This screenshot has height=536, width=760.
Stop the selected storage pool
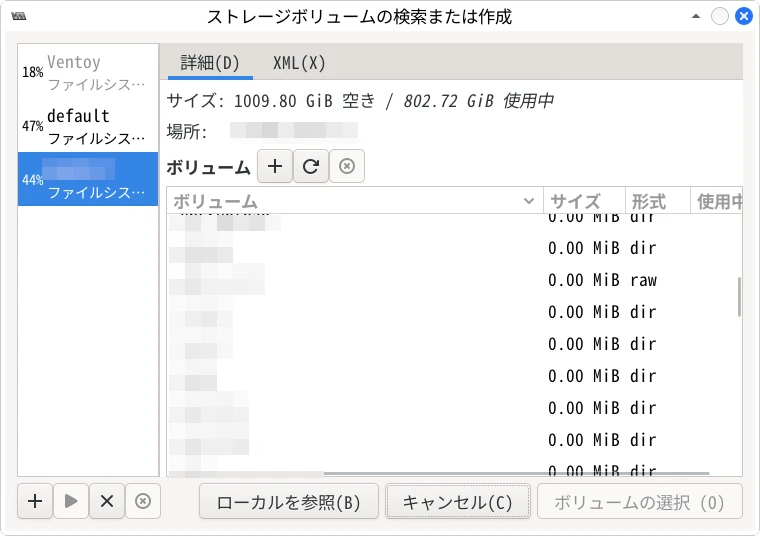(x=107, y=501)
